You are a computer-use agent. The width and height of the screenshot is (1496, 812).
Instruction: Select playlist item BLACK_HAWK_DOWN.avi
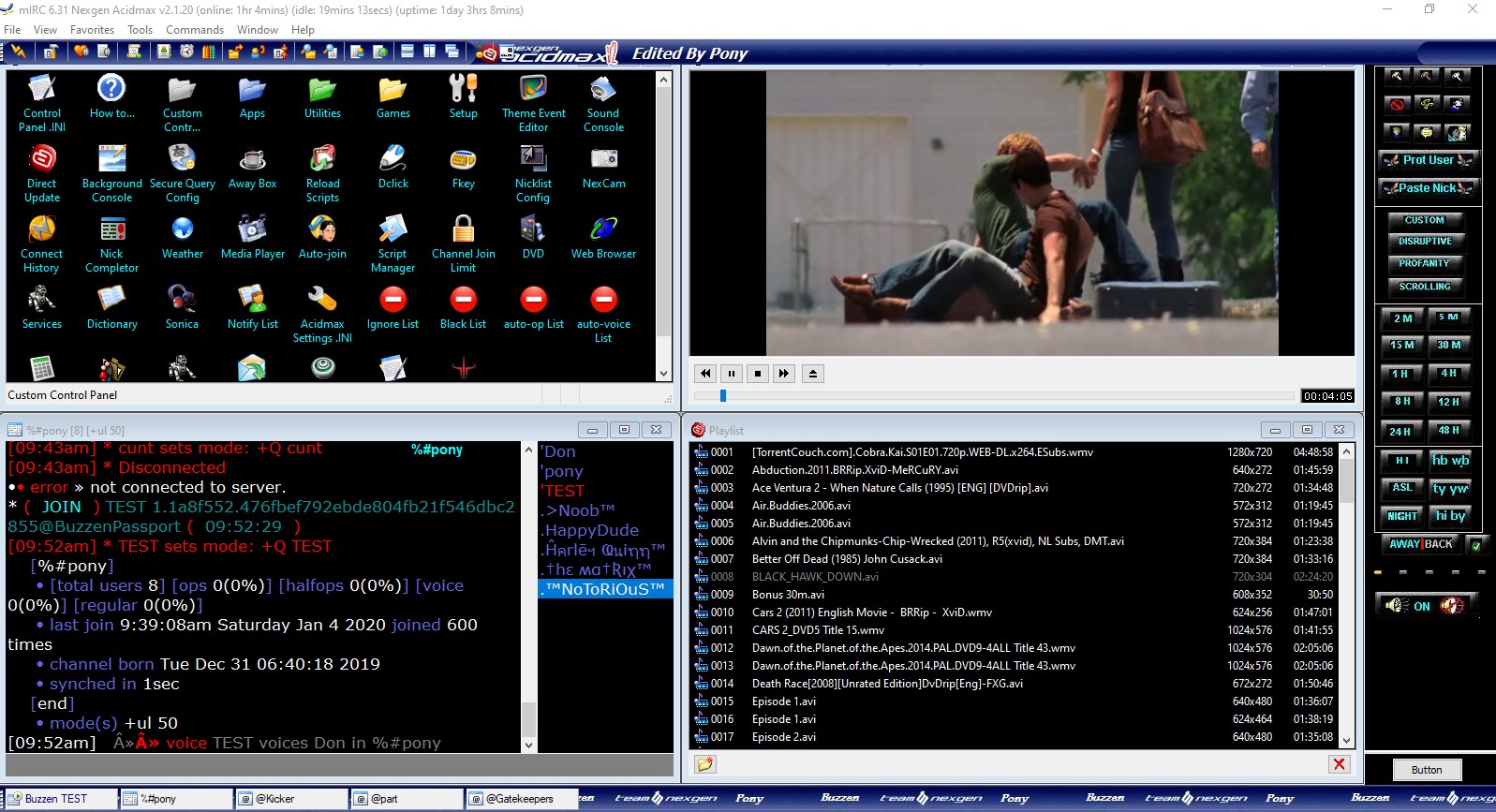[1016, 577]
